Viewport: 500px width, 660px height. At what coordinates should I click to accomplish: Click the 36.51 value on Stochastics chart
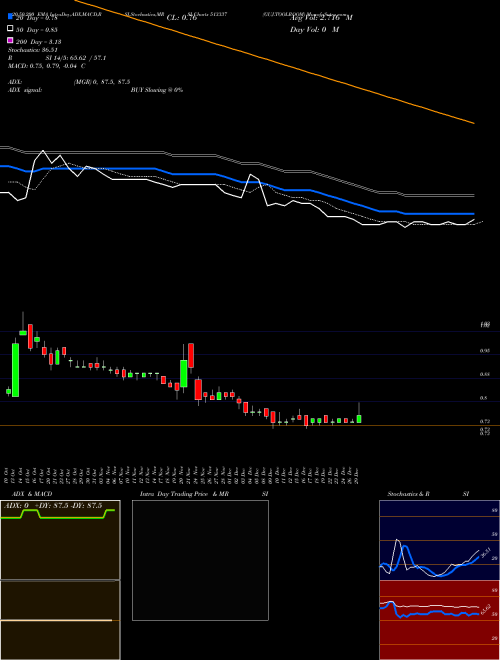(485, 552)
